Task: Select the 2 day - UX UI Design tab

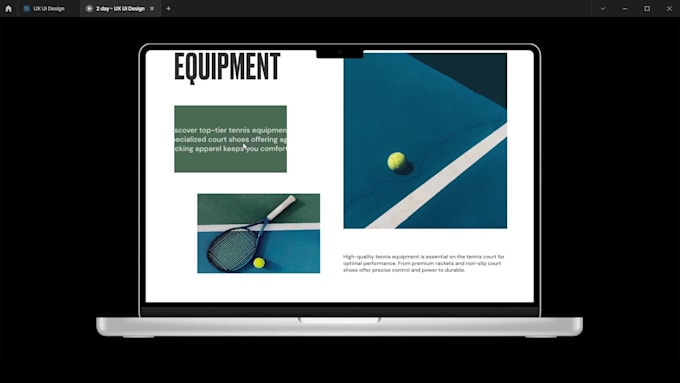Action: pos(121,8)
